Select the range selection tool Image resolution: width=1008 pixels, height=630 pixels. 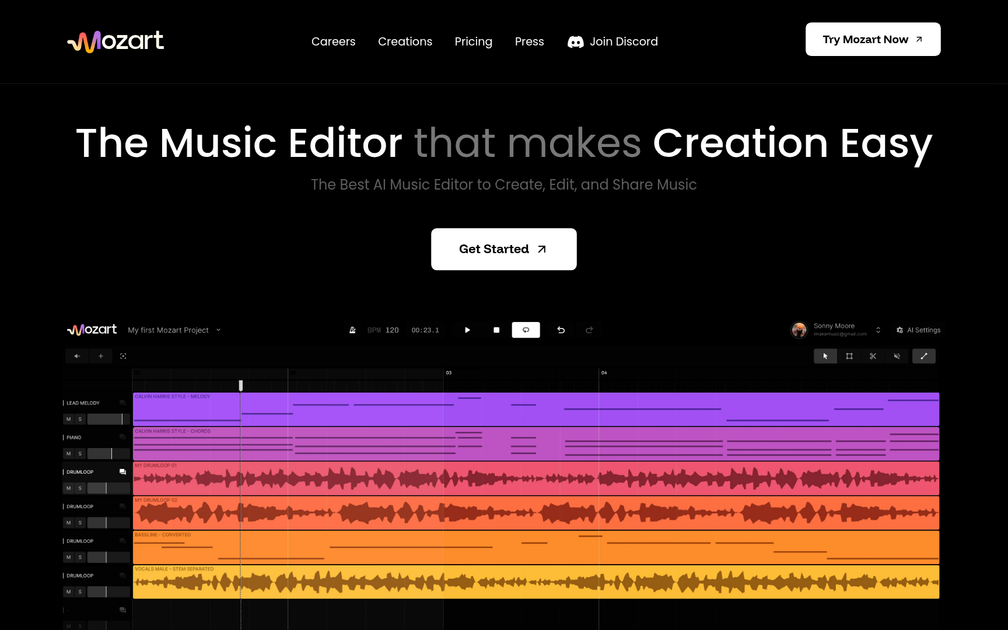(849, 356)
